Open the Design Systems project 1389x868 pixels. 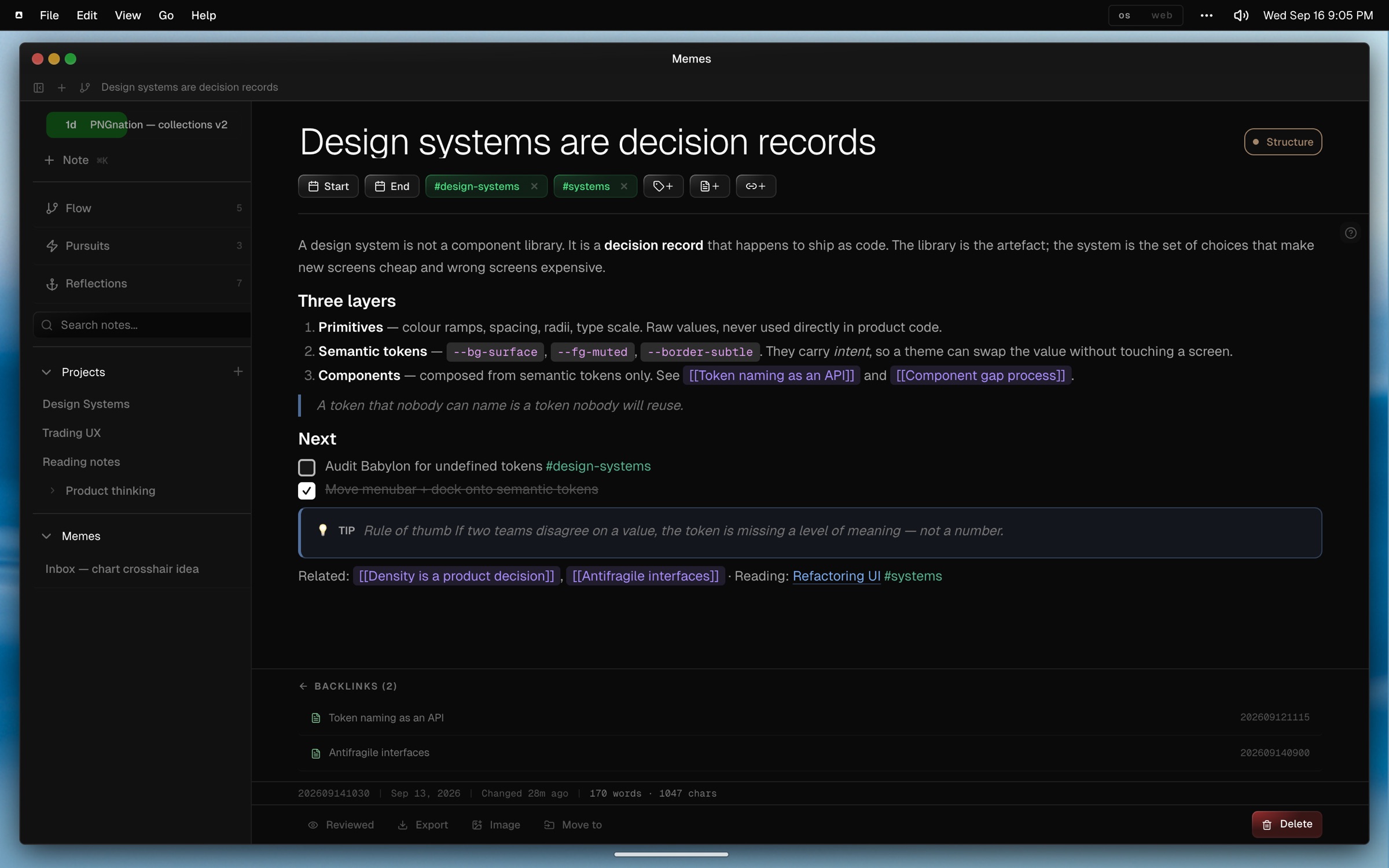pos(86,404)
